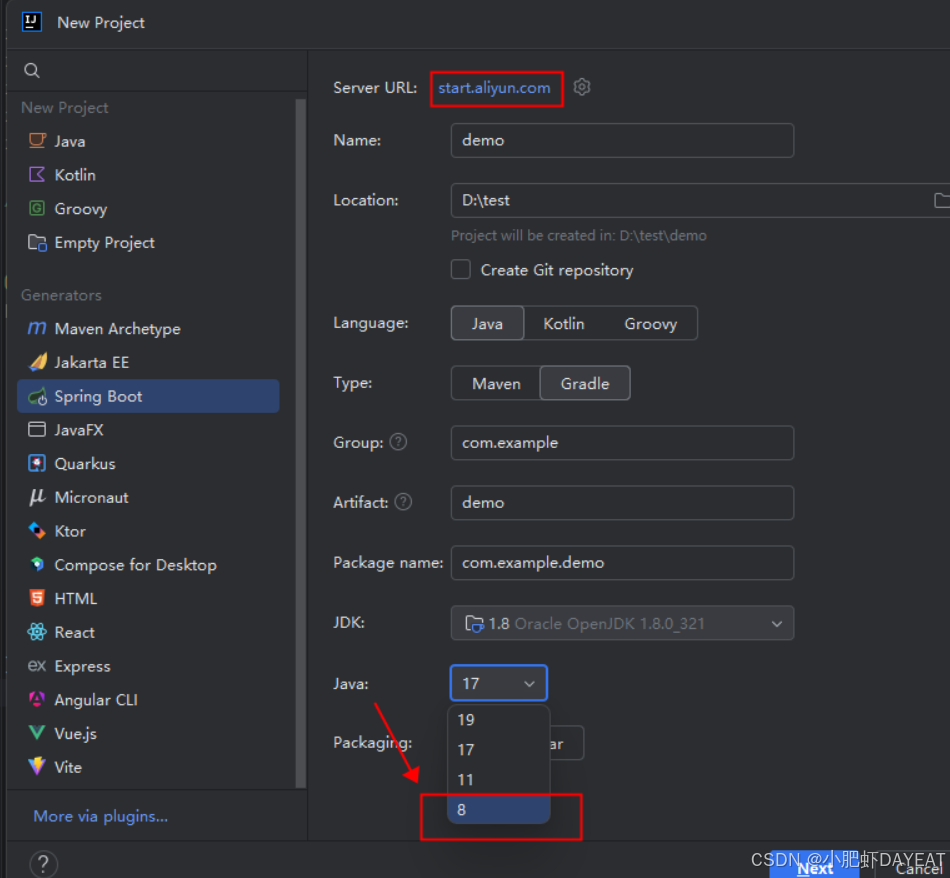The width and height of the screenshot is (950, 878).
Task: Open More via plugins link
Action: click(x=101, y=816)
